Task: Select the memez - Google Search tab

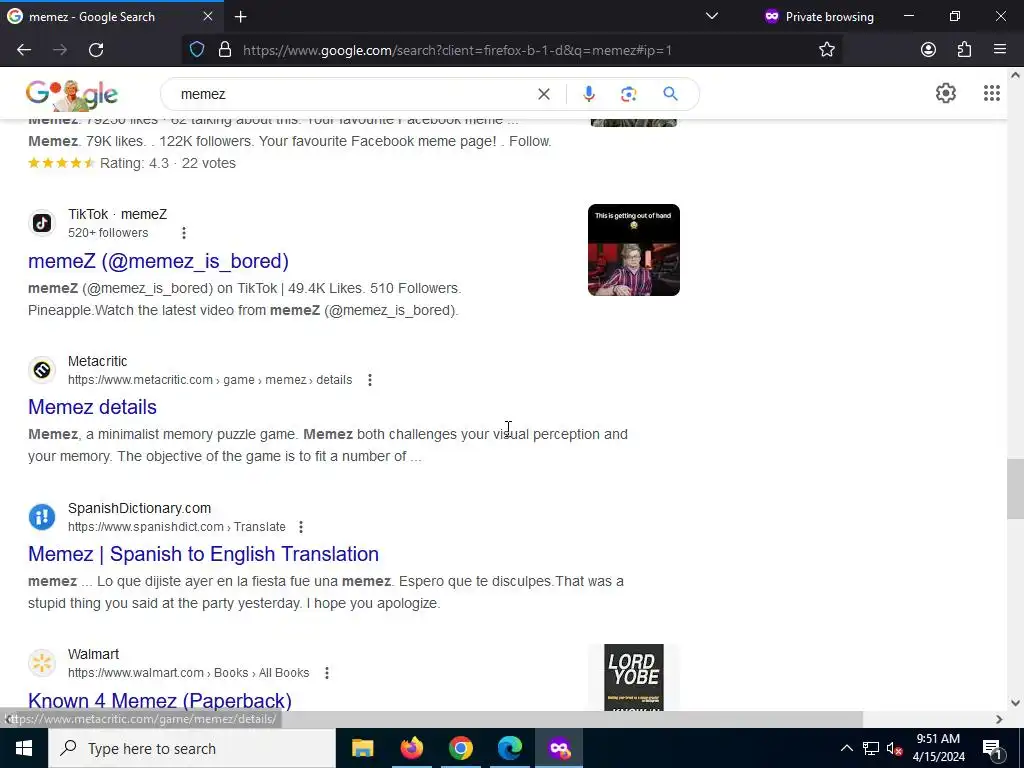Action: (x=111, y=17)
